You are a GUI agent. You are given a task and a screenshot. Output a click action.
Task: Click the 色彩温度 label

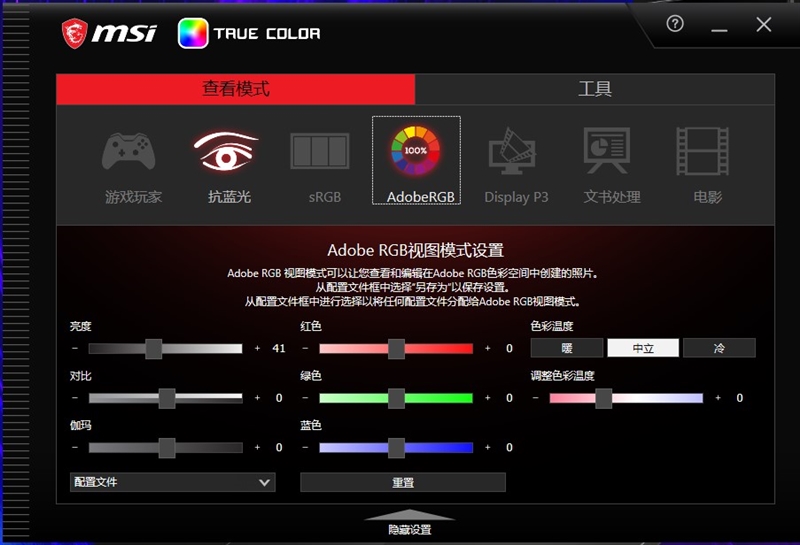[x=552, y=326]
